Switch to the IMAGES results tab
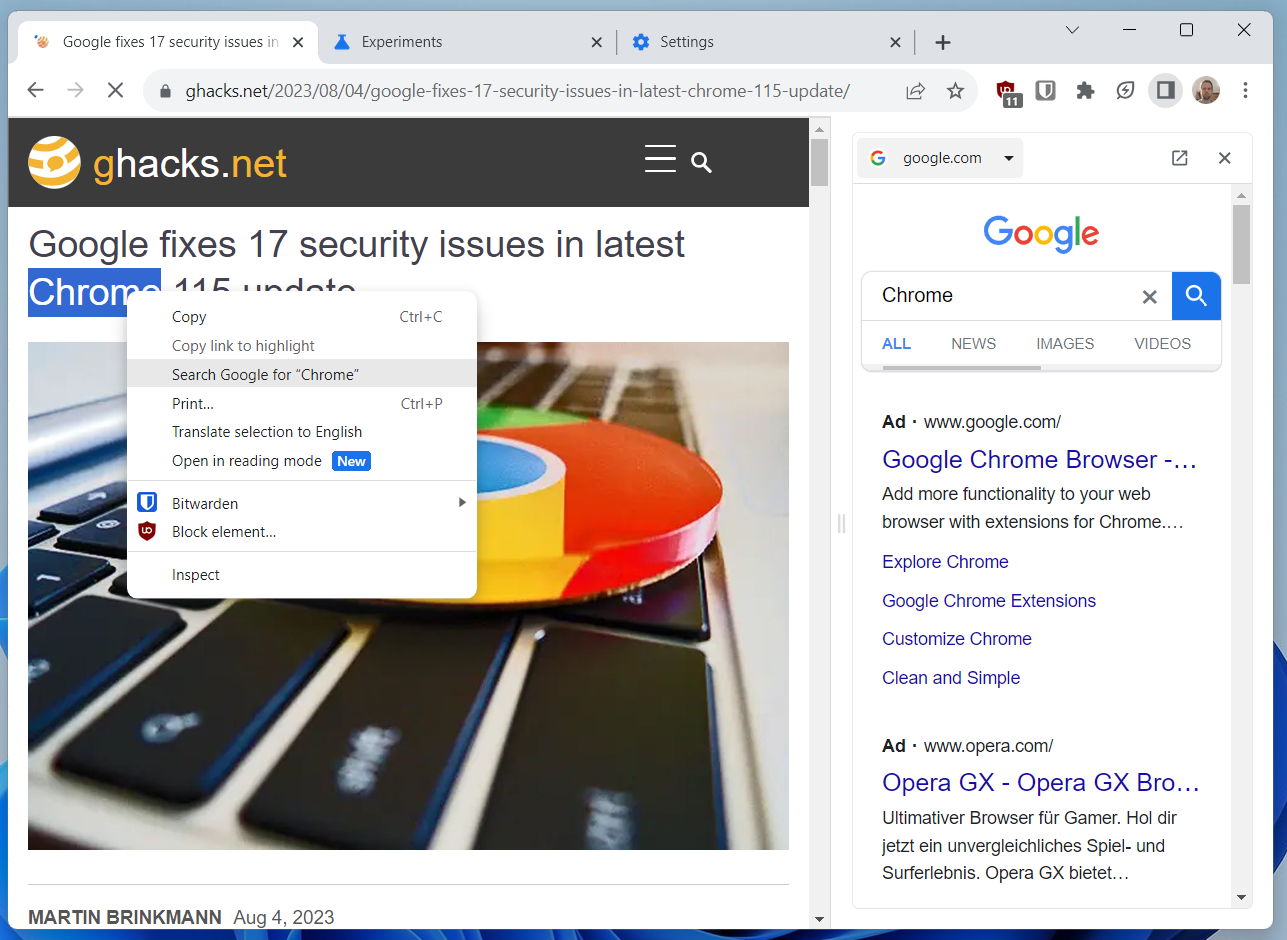This screenshot has width=1287, height=940. (1065, 344)
